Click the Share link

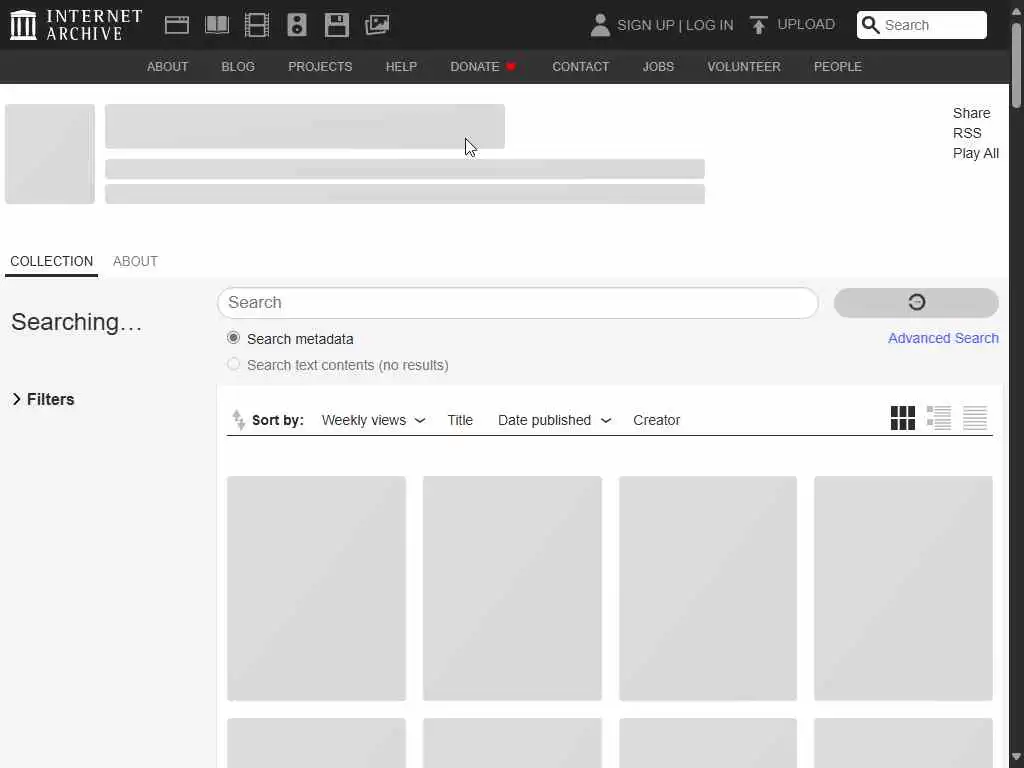[971, 113]
